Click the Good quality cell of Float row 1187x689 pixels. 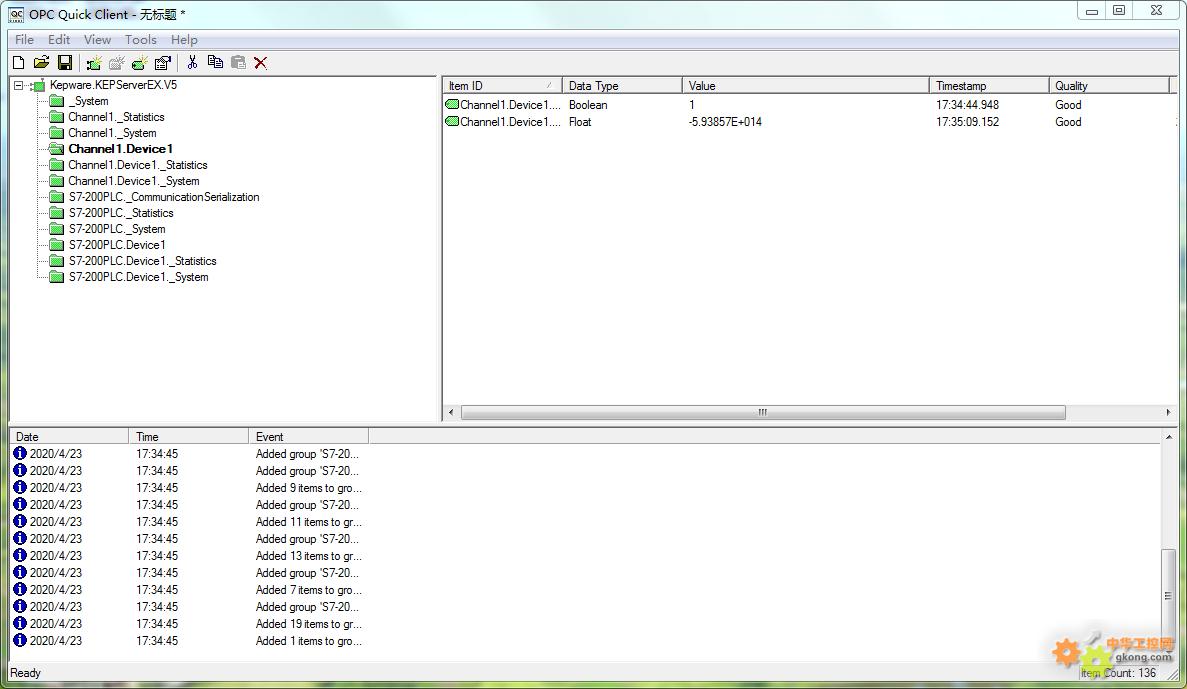point(1068,122)
